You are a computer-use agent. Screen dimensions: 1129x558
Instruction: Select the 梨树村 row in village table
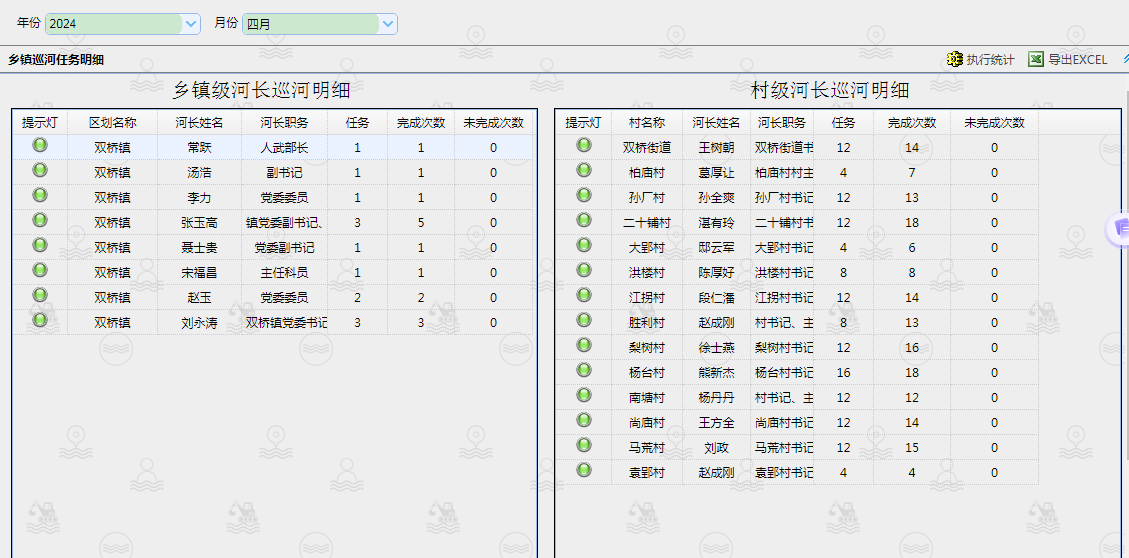(x=646, y=348)
